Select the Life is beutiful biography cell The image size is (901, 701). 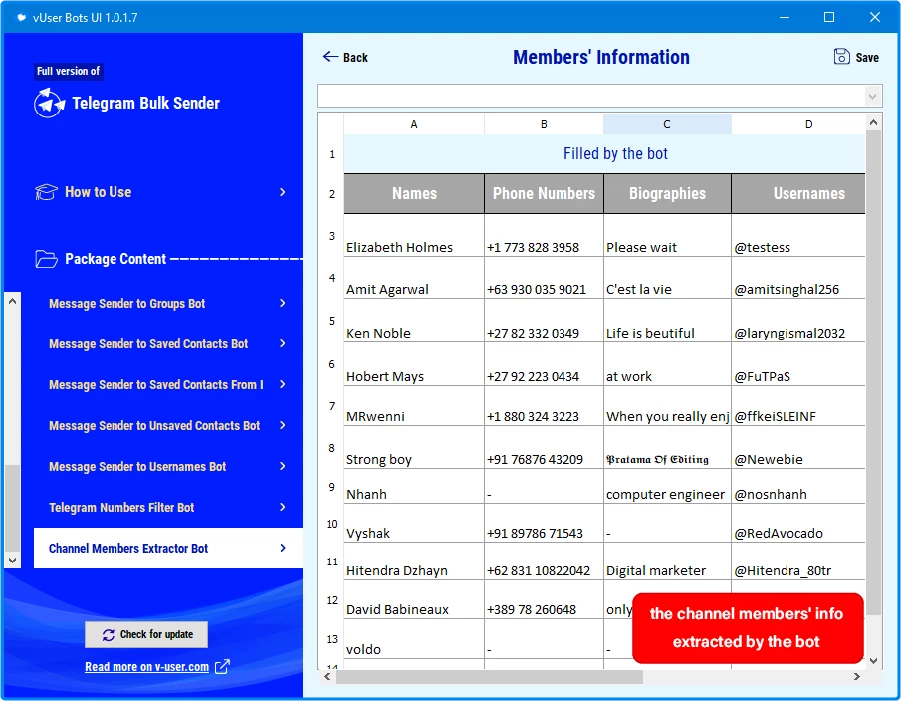(667, 321)
